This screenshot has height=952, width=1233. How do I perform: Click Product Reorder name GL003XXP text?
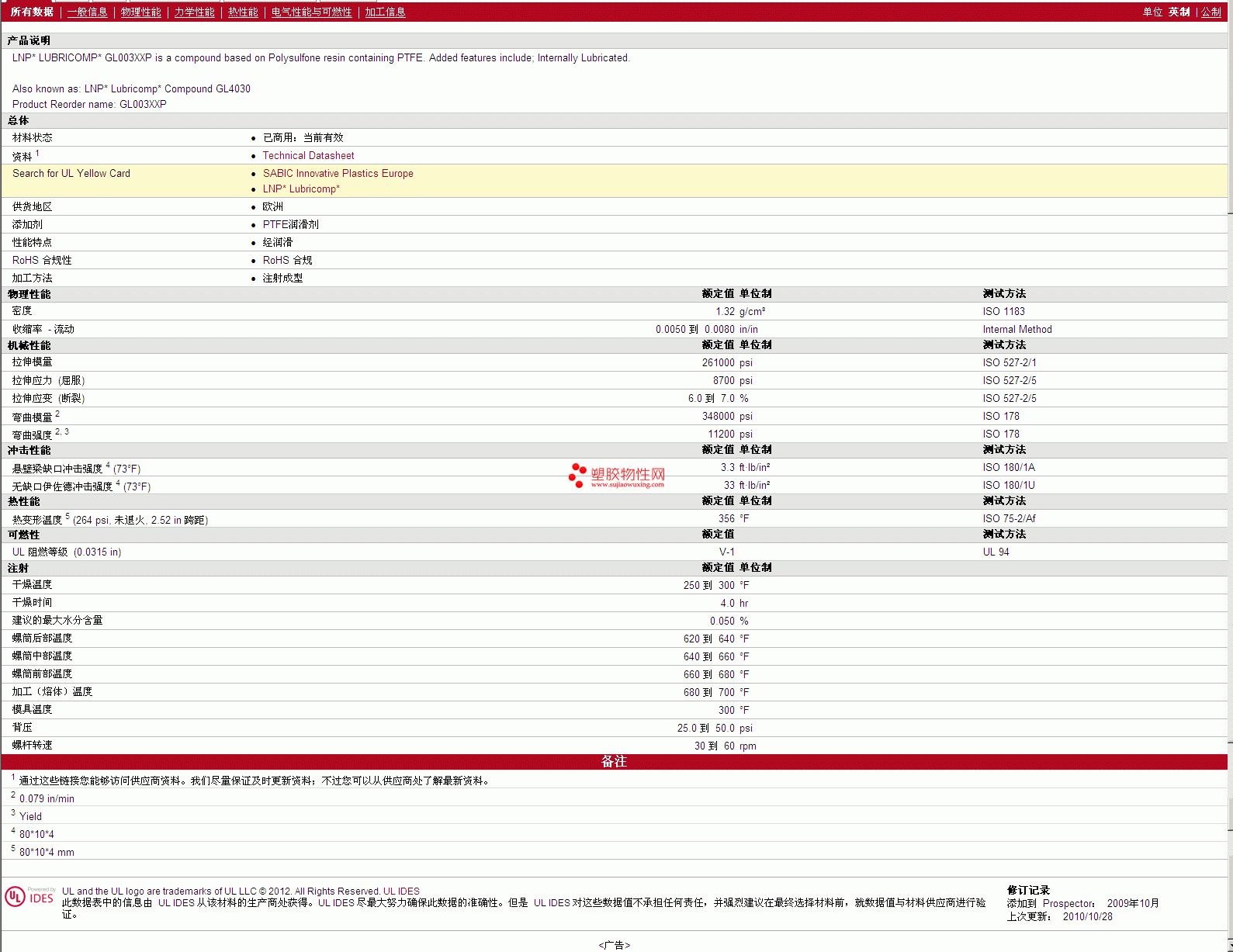pyautogui.click(x=89, y=105)
